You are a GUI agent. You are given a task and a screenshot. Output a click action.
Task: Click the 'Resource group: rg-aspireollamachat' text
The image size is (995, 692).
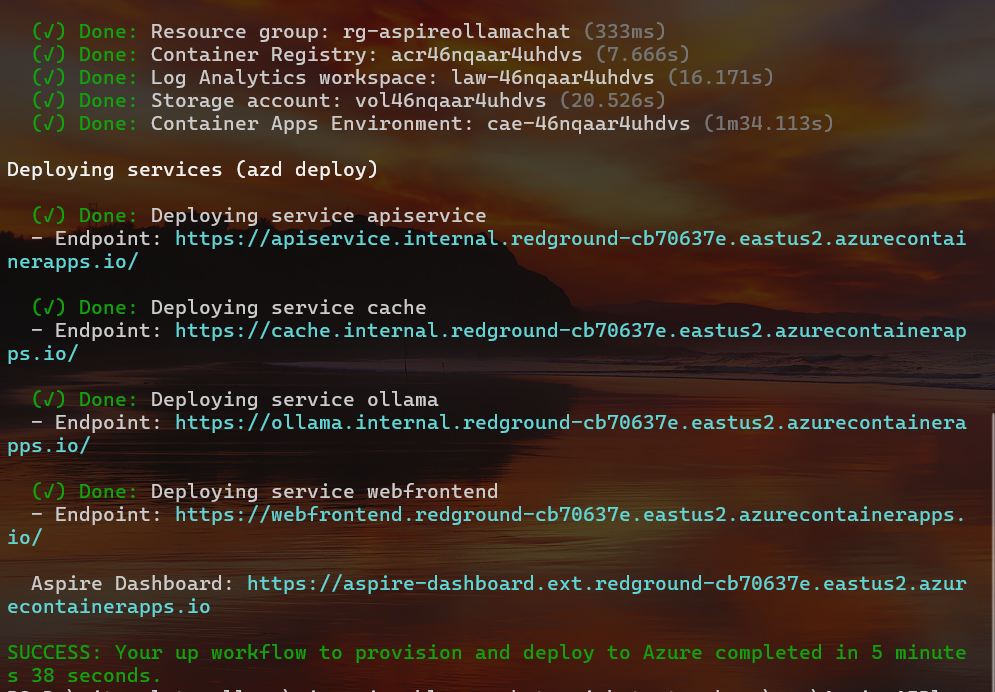tap(360, 32)
